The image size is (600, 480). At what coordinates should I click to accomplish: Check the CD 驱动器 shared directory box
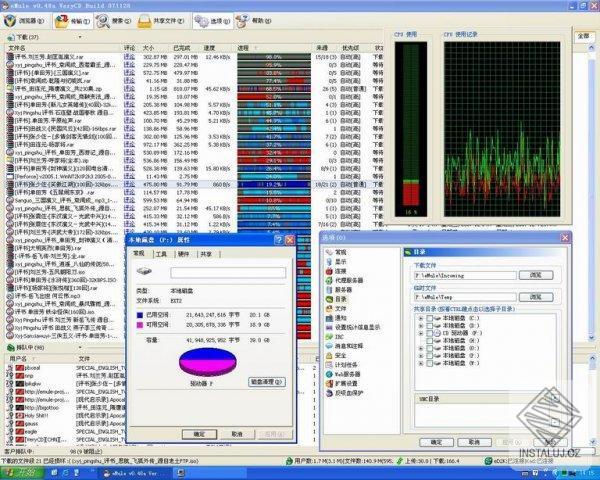coord(430,333)
